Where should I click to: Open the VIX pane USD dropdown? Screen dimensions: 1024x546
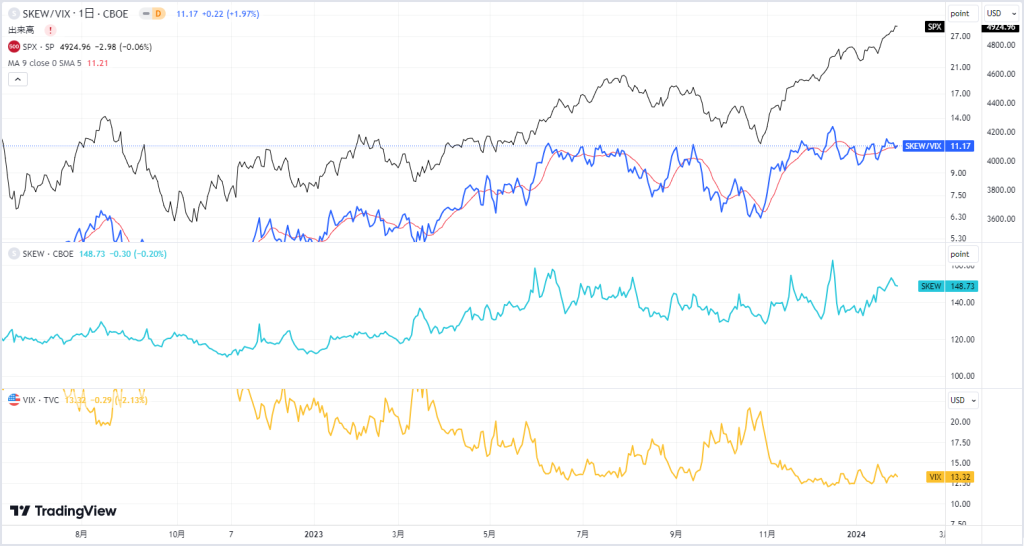click(x=964, y=400)
